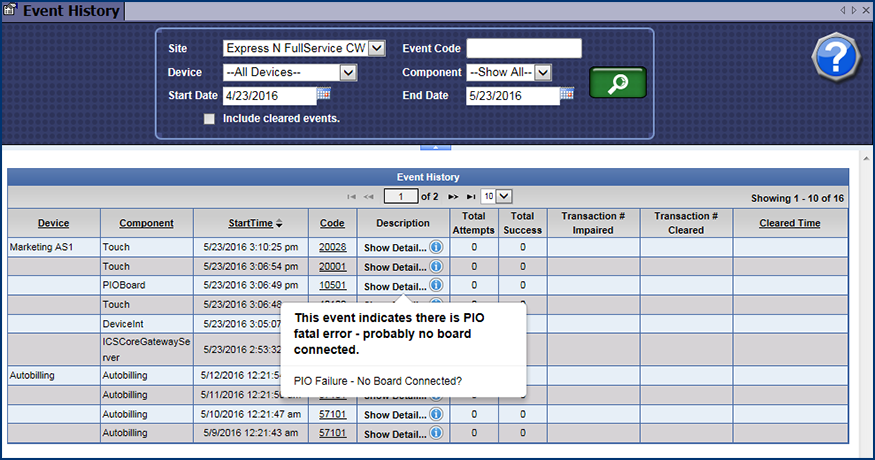Expand the Site dropdown
Screen dimensions: 875x460
[376, 48]
